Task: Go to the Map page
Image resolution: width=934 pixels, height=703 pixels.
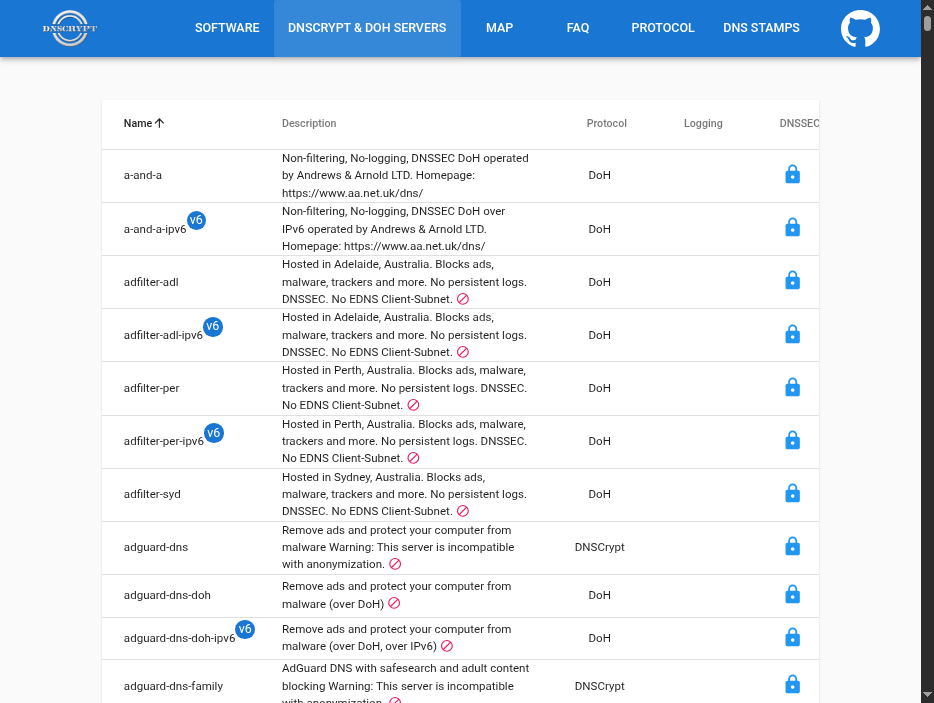Action: point(499,28)
